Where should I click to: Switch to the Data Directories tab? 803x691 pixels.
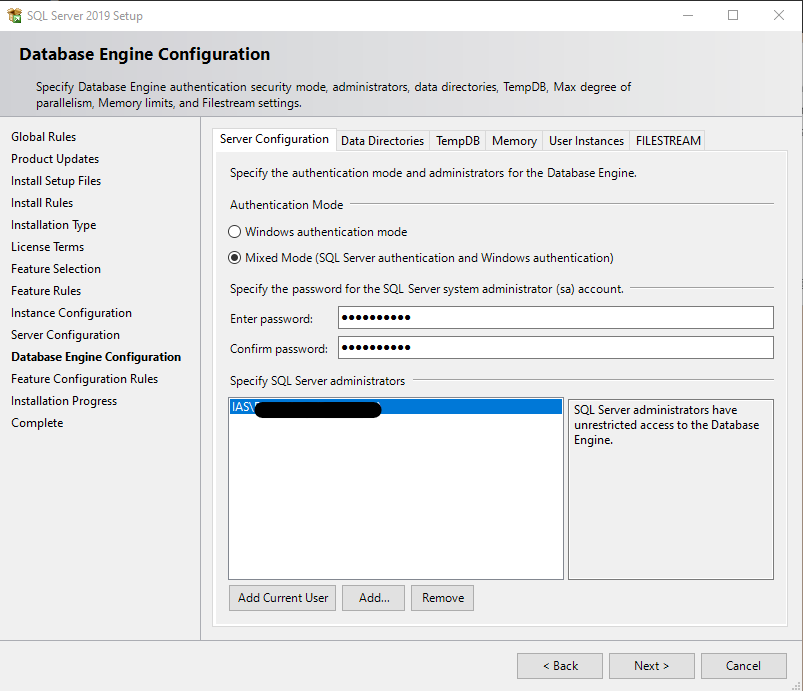coord(383,141)
